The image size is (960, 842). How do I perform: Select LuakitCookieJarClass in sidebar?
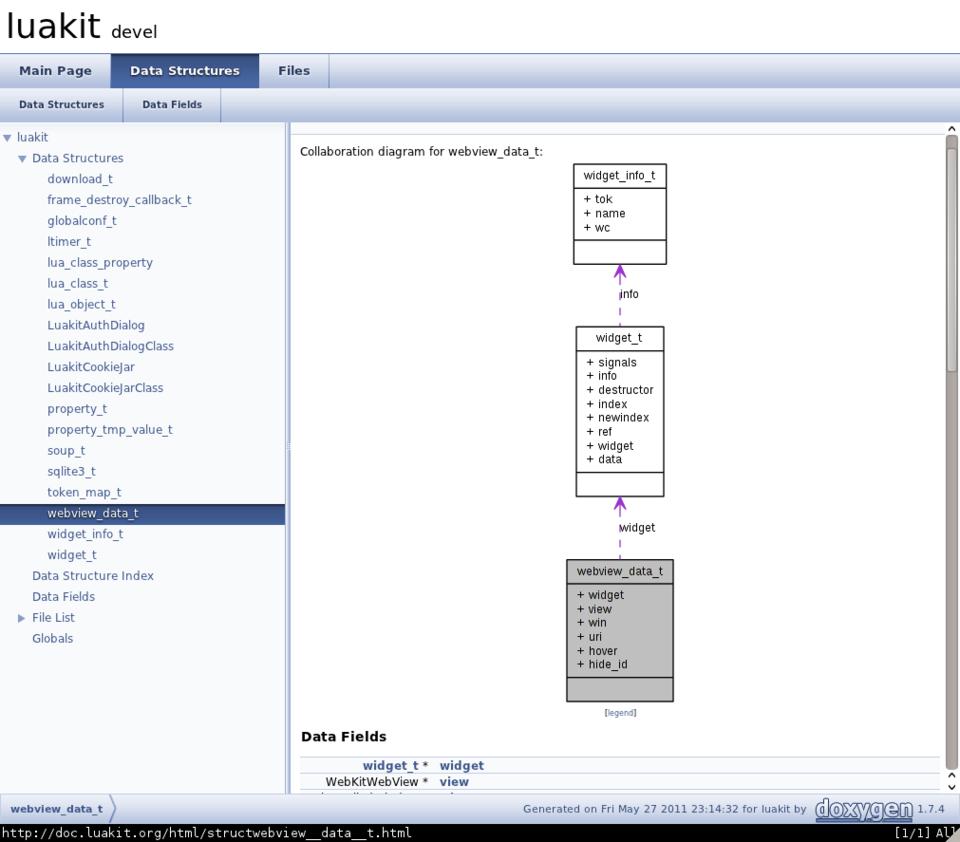[x=105, y=388]
